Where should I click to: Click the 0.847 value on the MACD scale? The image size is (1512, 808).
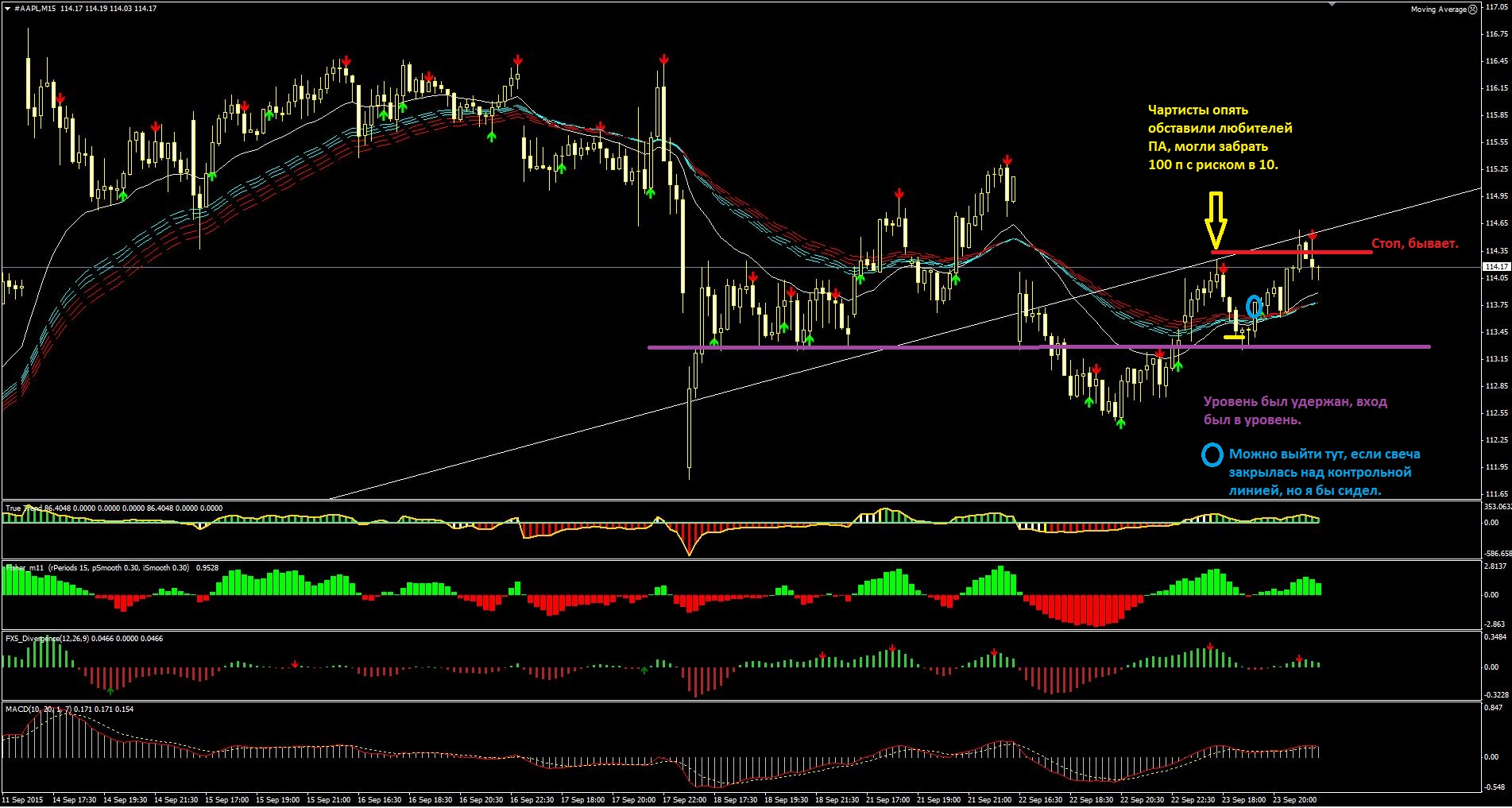1493,709
